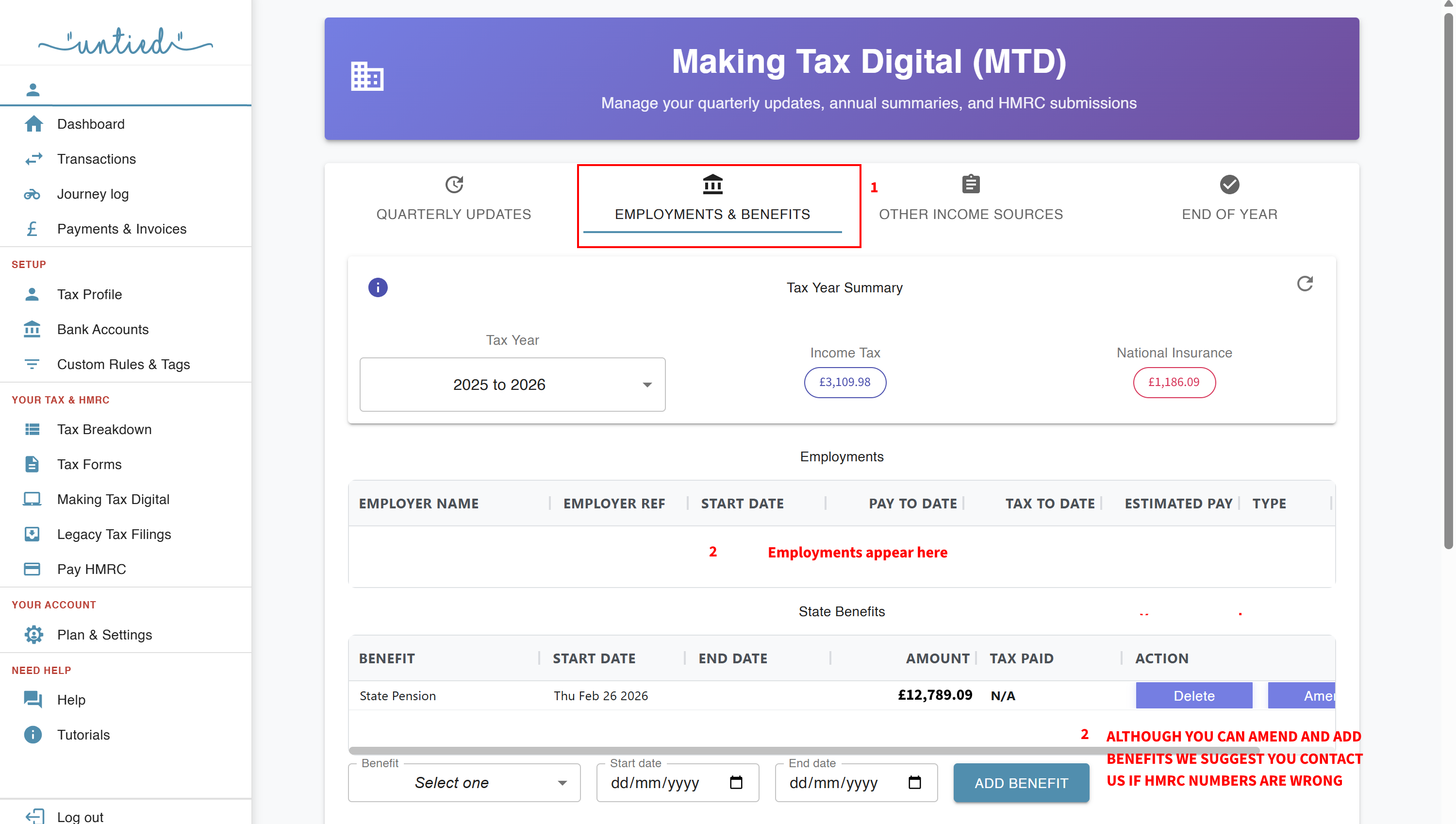Open the end date calendar picker

[x=914, y=783]
